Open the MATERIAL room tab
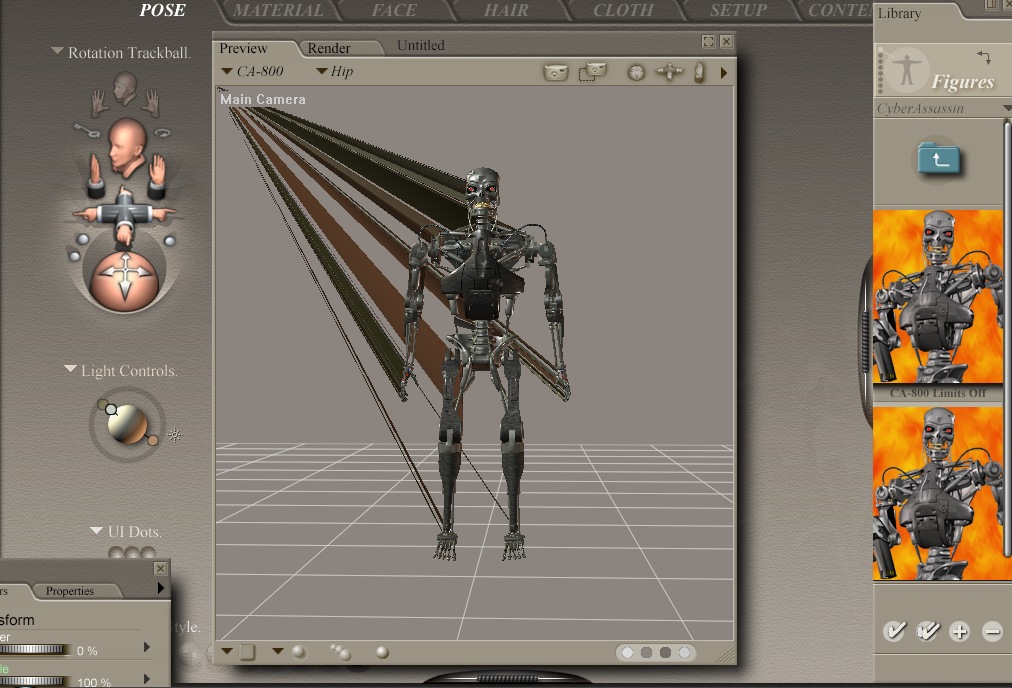Image resolution: width=1012 pixels, height=688 pixels. [278, 11]
